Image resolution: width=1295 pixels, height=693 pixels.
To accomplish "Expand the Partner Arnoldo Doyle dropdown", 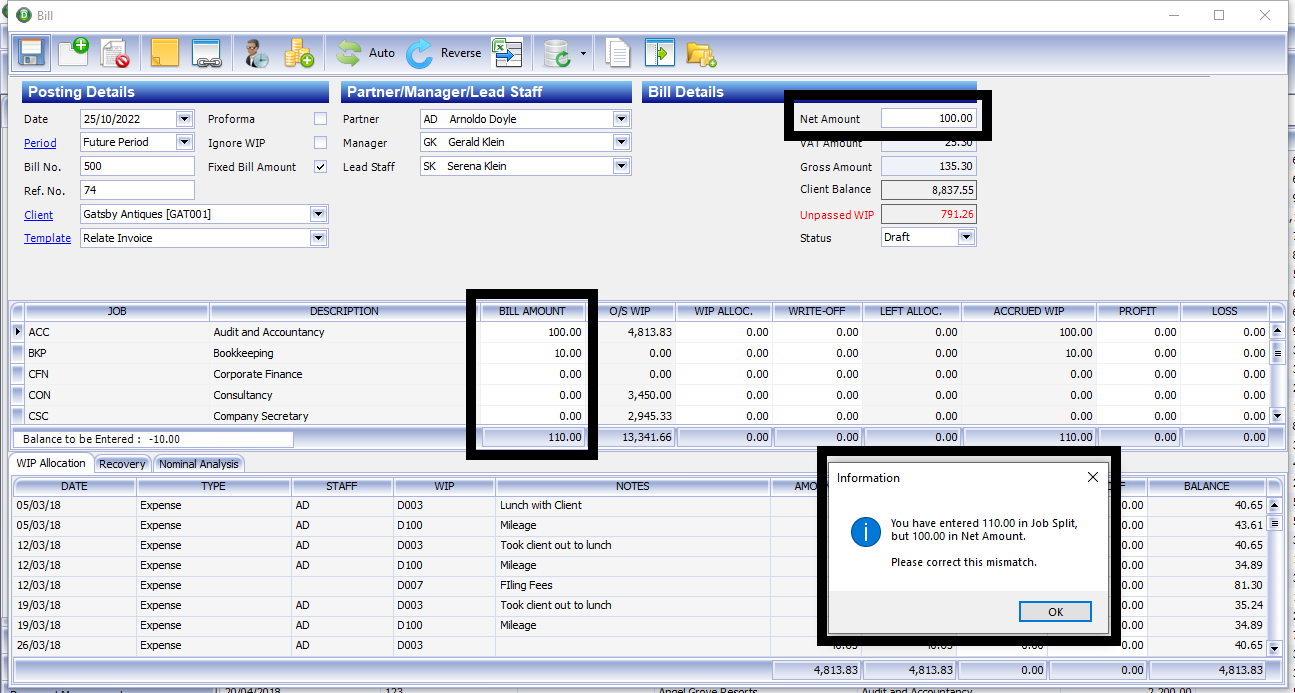I will [621, 119].
